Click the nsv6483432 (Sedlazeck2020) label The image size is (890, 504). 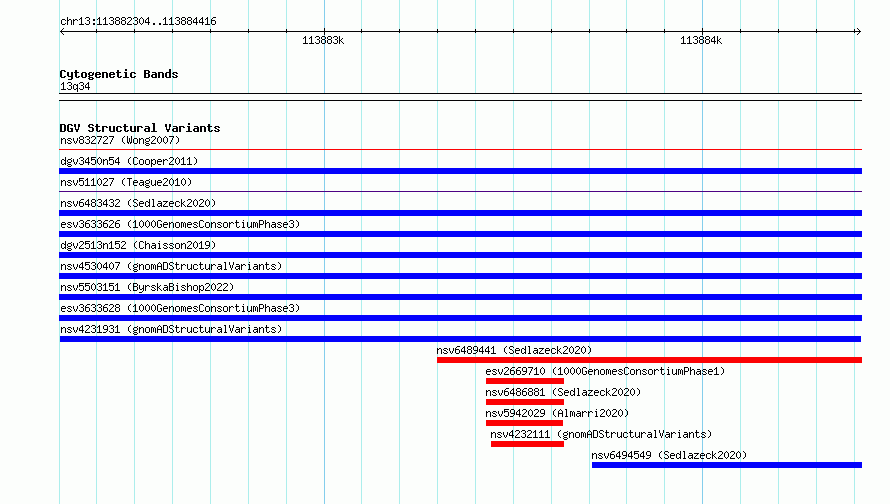click(x=138, y=203)
